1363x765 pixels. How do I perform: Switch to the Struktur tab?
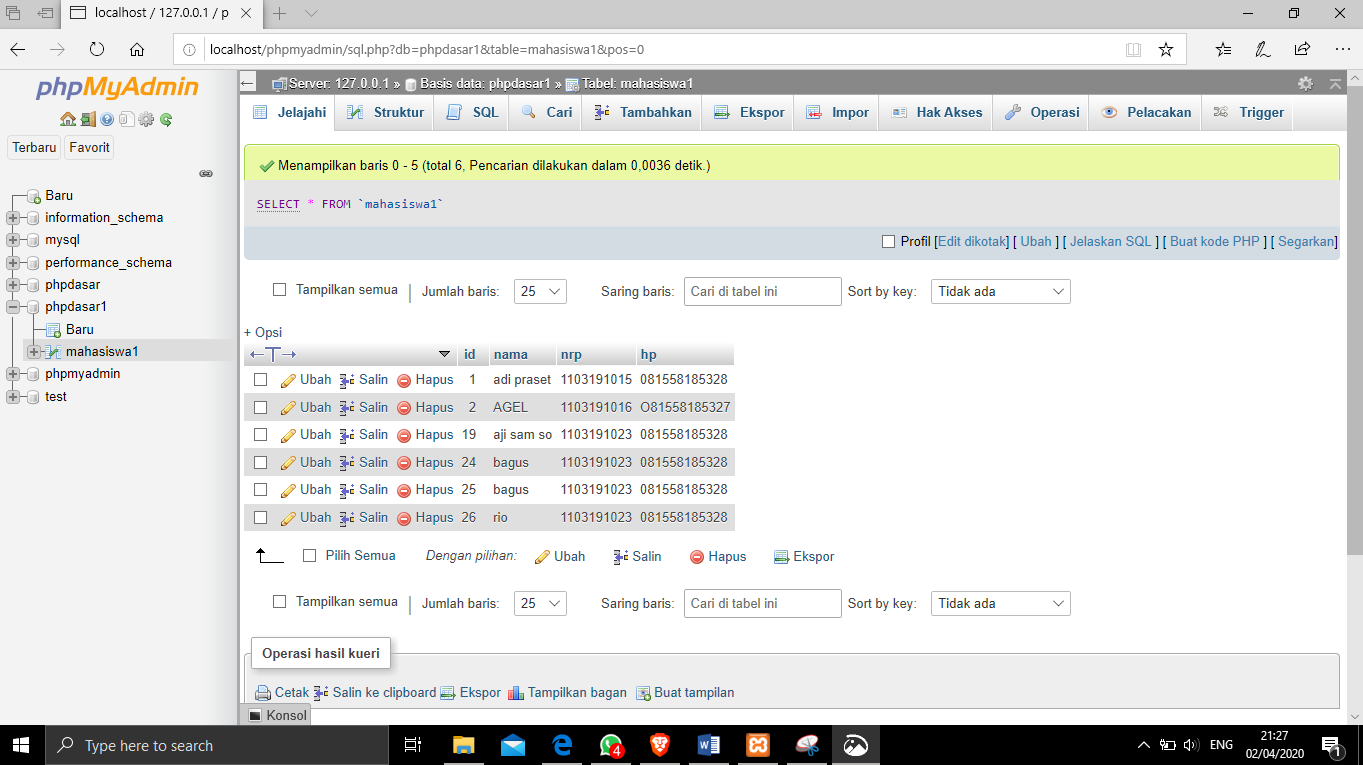[x=386, y=113]
